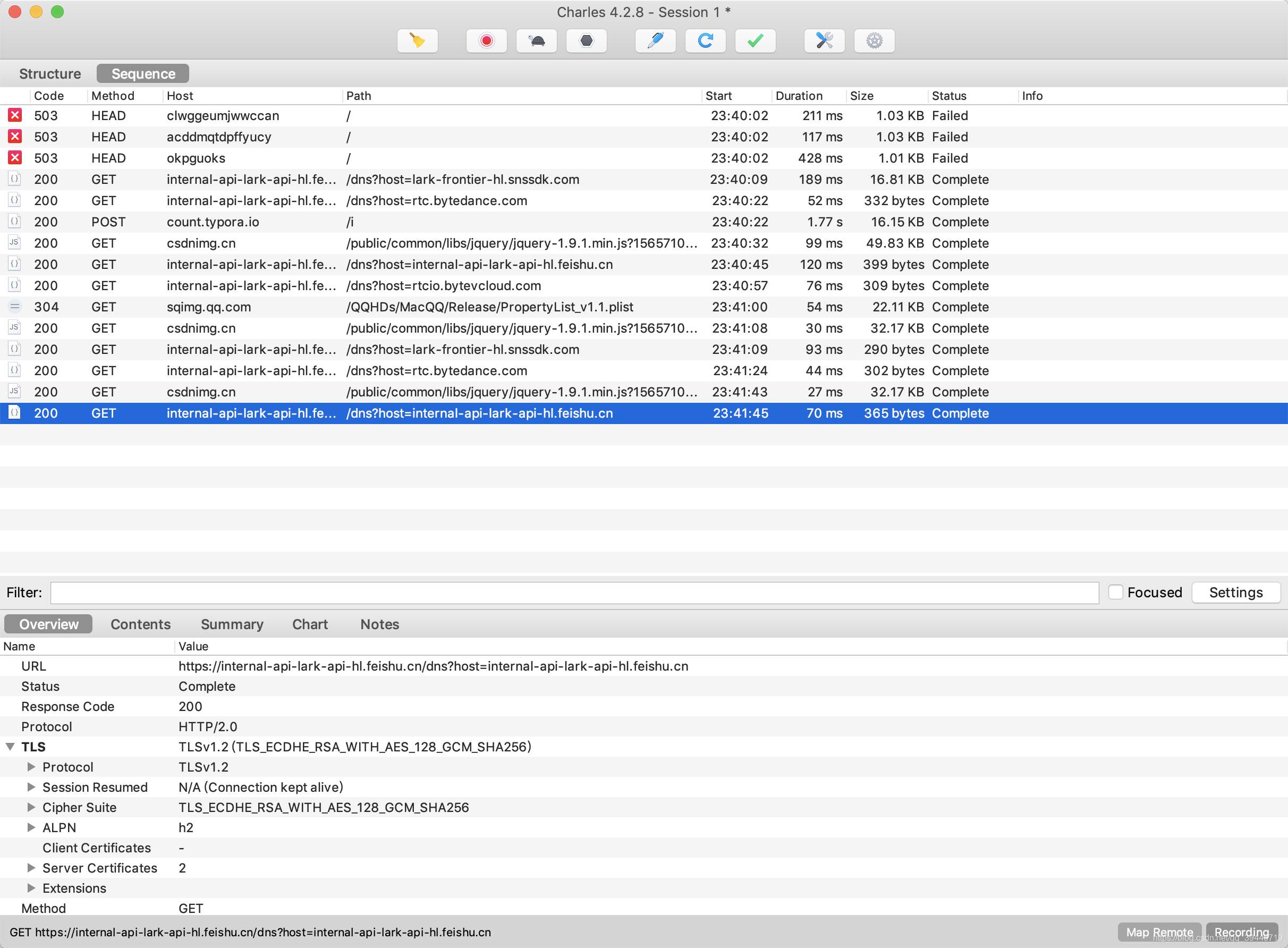The width and height of the screenshot is (1288, 948).
Task: Click JSON icon of the highlighted 23:41:45 row
Action: pyautogui.click(x=14, y=412)
